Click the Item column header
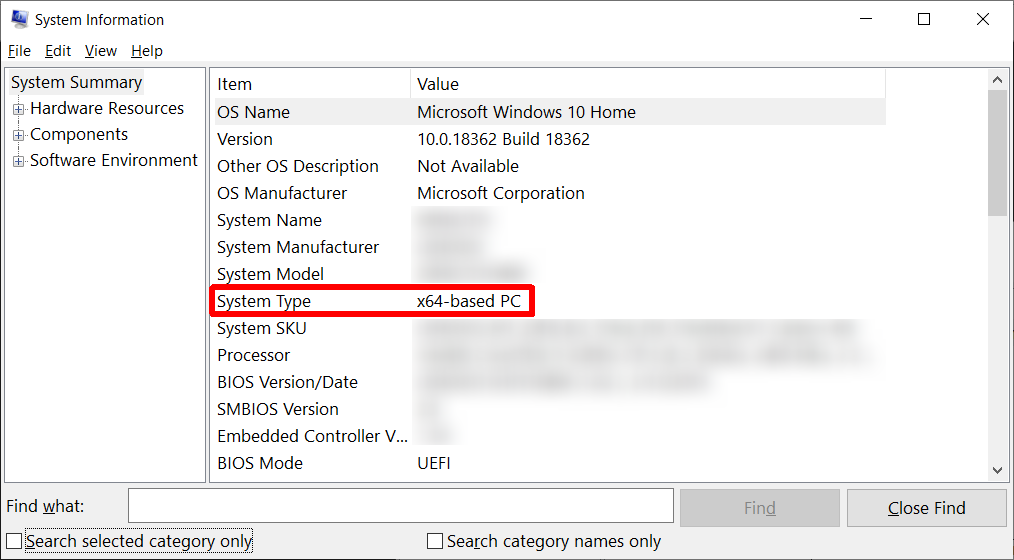Screen dimensions: 1014x560 [x=313, y=84]
